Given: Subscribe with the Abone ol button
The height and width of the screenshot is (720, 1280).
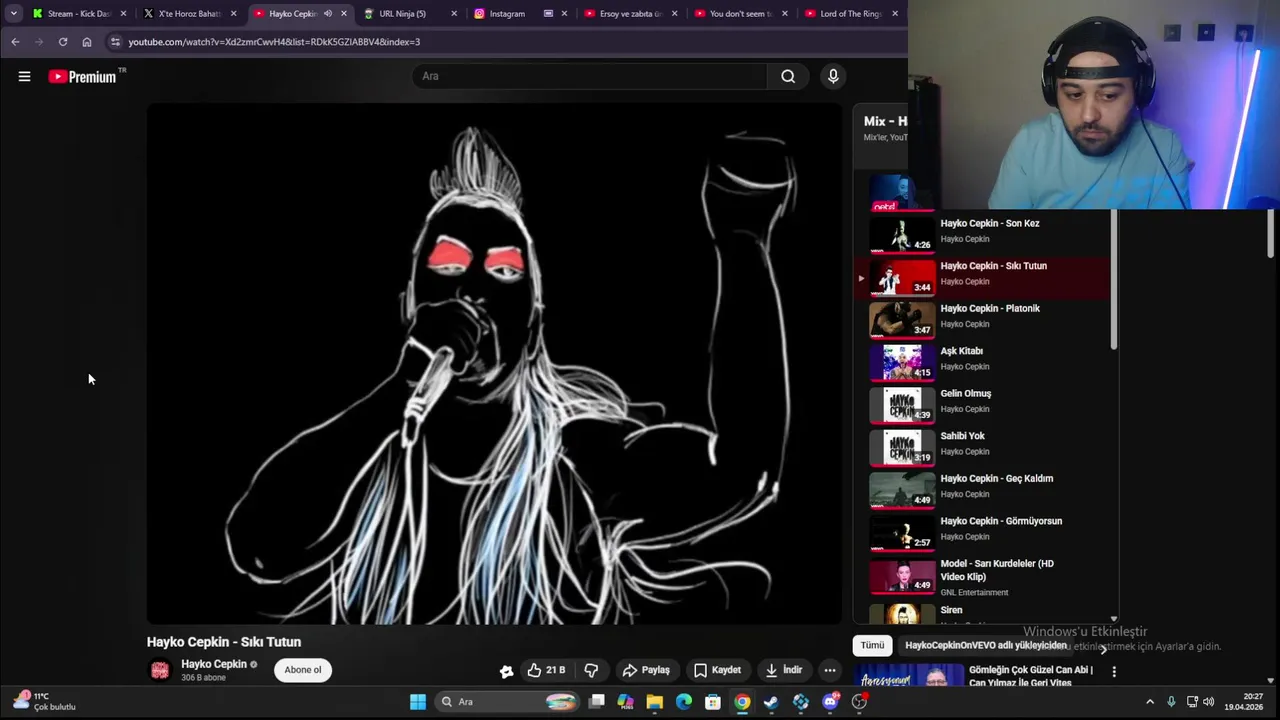Looking at the screenshot, I should tap(303, 670).
